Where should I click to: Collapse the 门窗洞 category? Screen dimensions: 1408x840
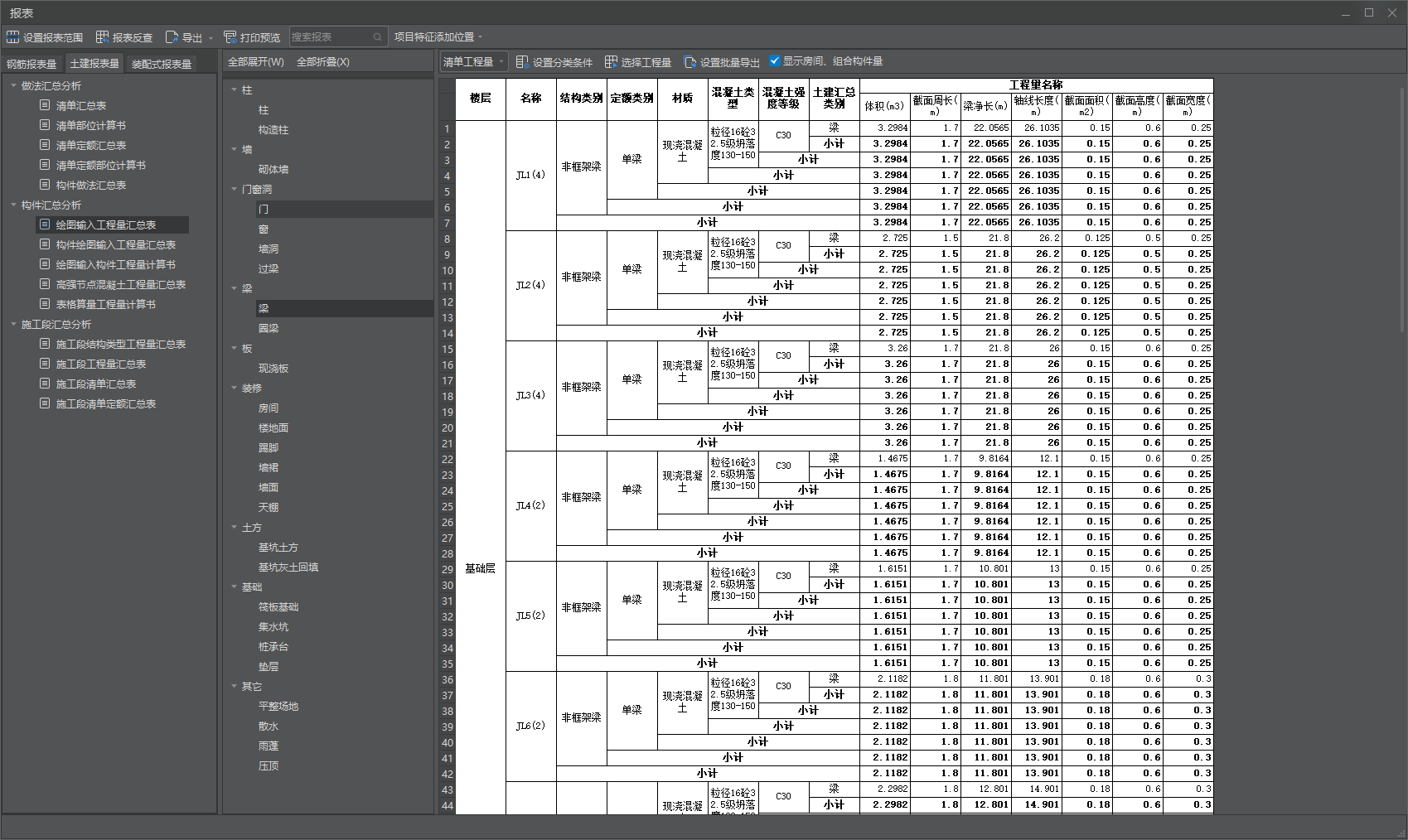[234, 189]
